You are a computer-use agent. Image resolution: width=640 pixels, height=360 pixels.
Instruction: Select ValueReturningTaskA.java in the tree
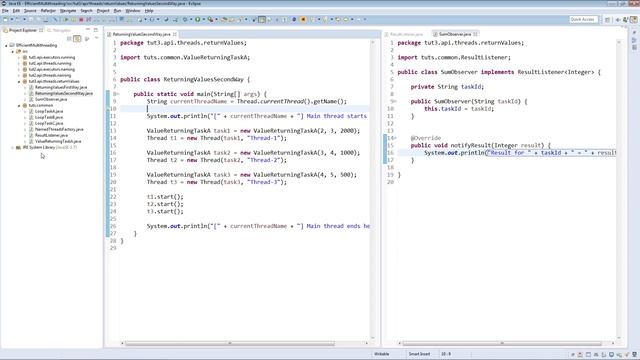58,141
